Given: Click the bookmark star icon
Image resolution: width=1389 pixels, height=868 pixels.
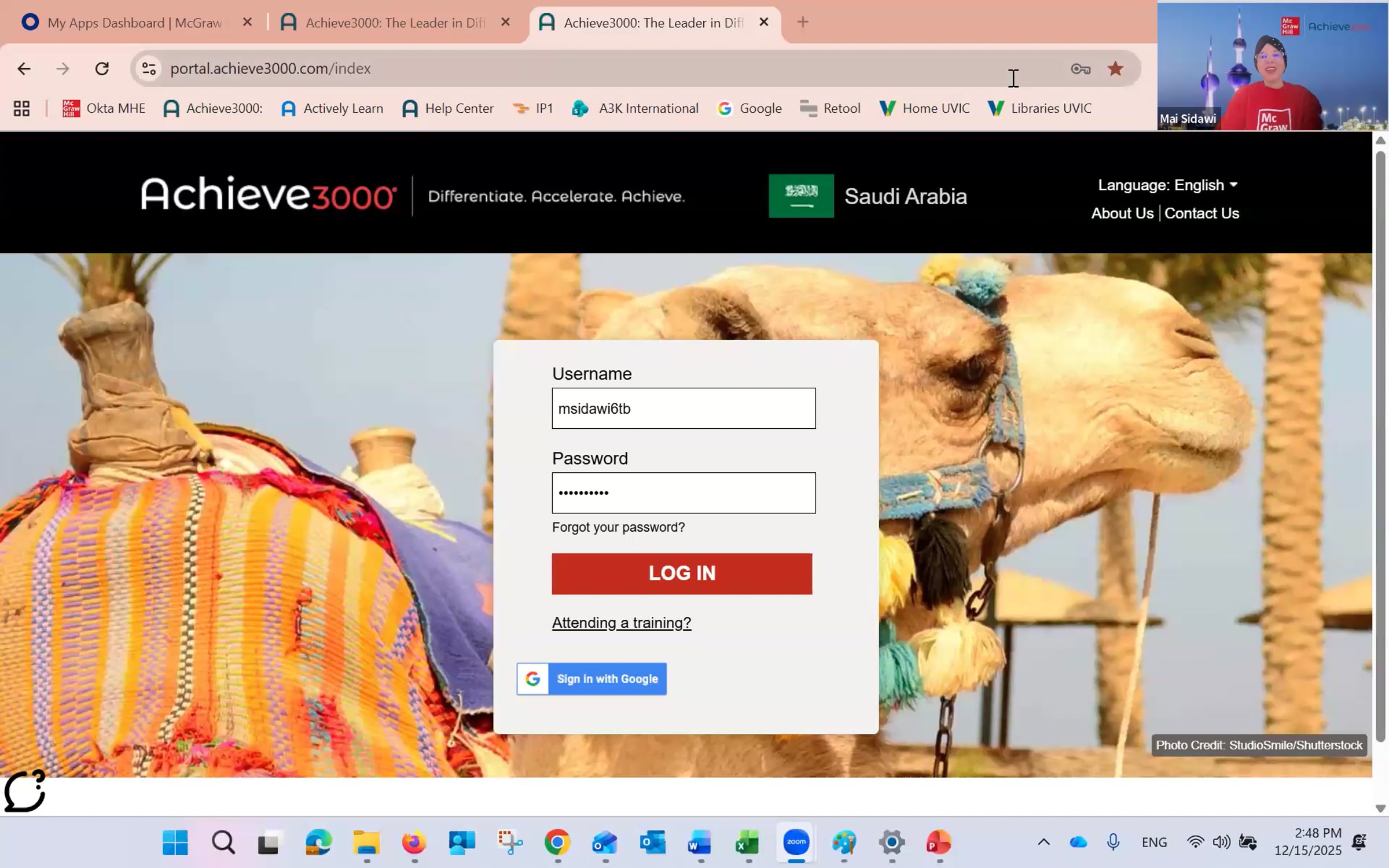Looking at the screenshot, I should [1115, 69].
